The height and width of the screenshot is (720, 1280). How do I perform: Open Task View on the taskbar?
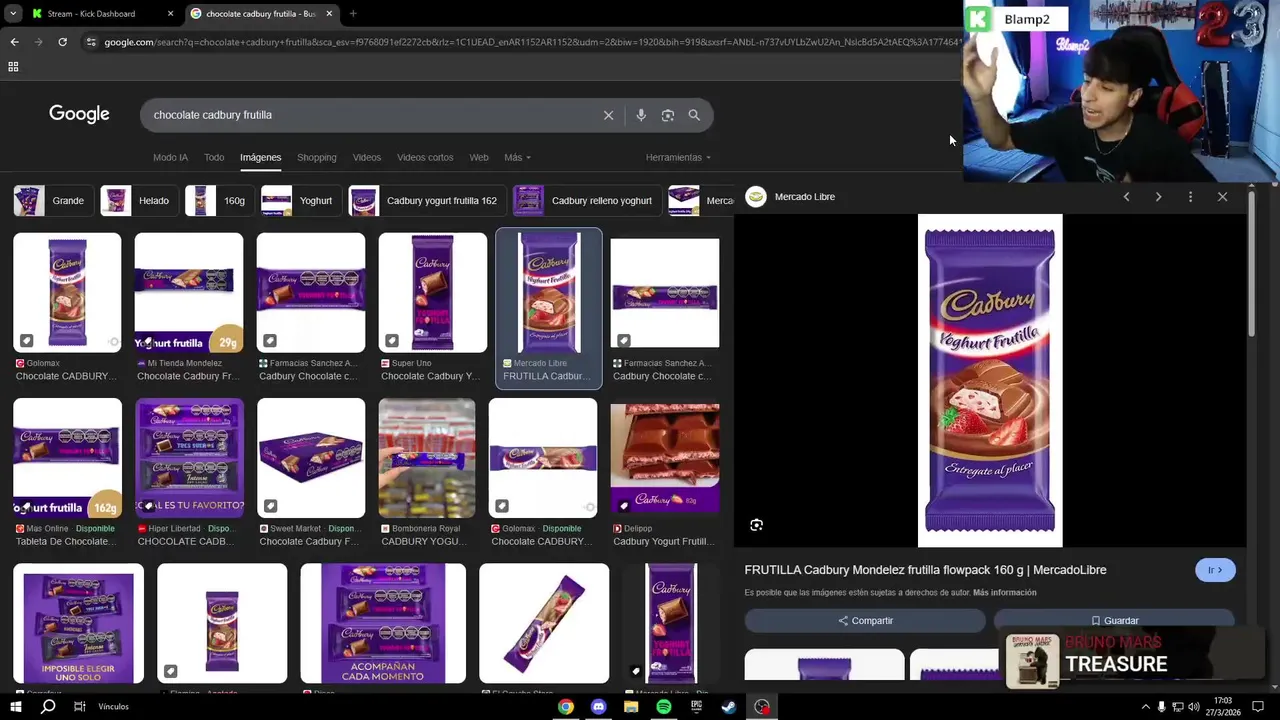pos(80,707)
